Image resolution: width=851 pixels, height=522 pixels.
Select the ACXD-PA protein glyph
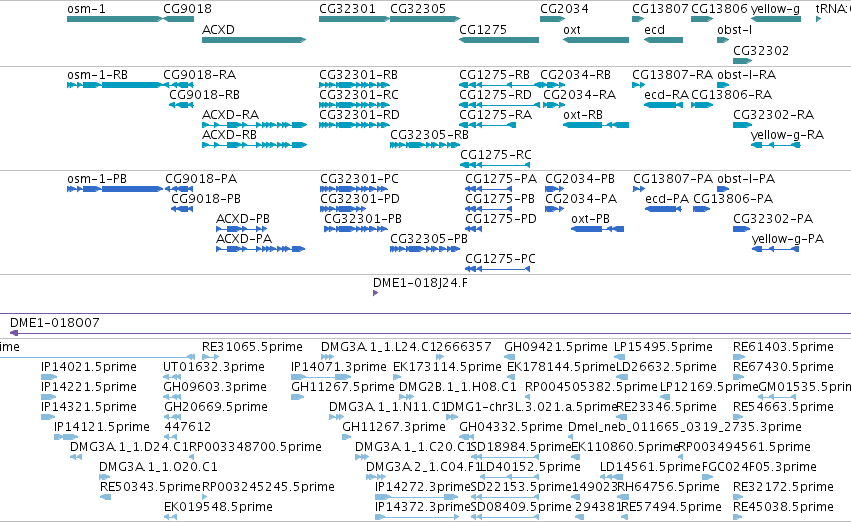coord(261,249)
